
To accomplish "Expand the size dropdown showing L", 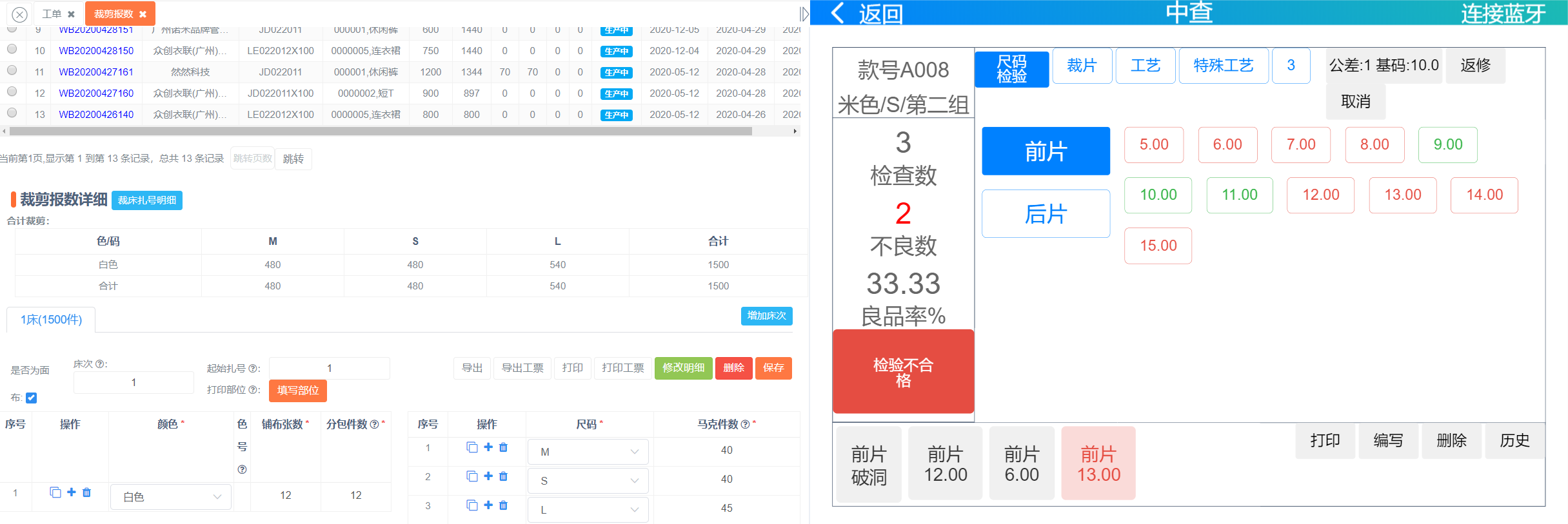I will (588, 510).
